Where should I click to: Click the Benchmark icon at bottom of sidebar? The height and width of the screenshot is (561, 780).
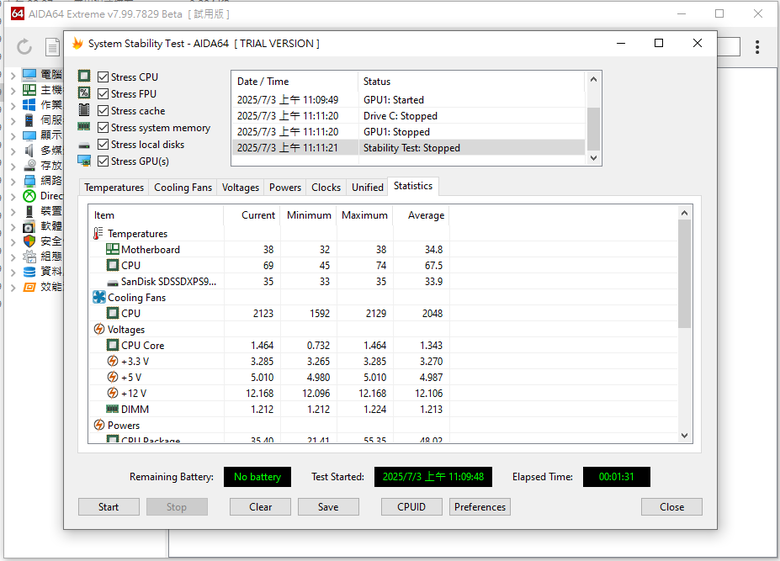pos(29,287)
